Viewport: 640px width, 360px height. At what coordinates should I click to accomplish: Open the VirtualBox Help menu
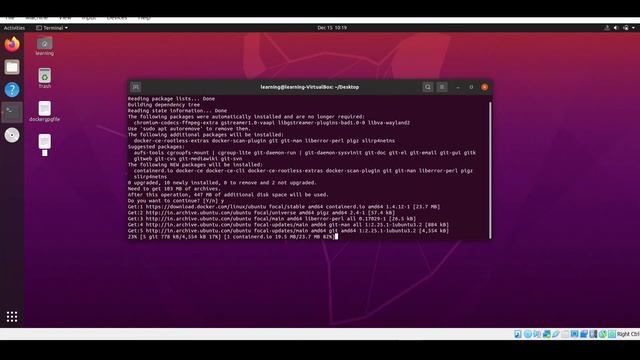[x=144, y=18]
